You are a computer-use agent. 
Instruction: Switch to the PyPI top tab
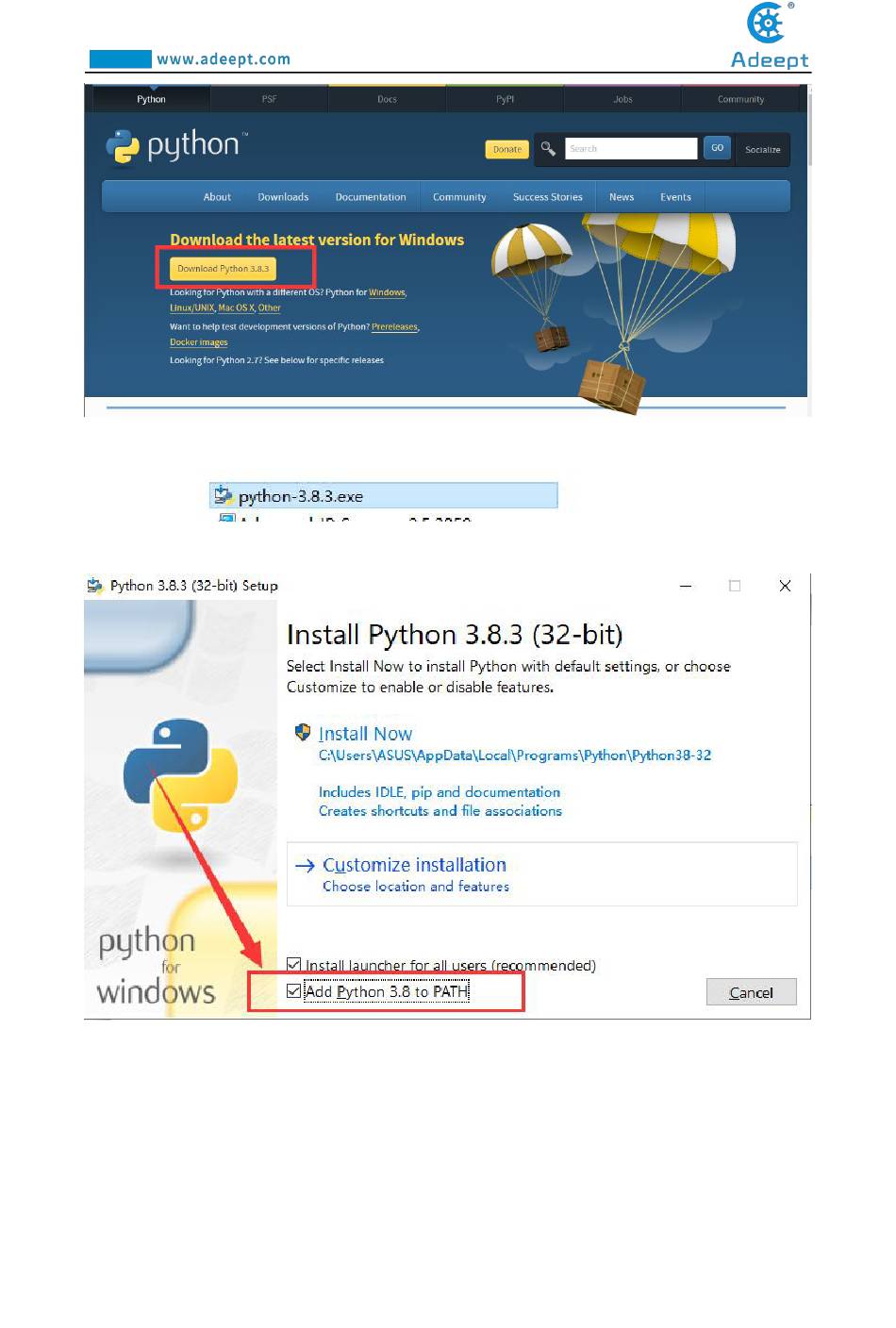point(506,99)
